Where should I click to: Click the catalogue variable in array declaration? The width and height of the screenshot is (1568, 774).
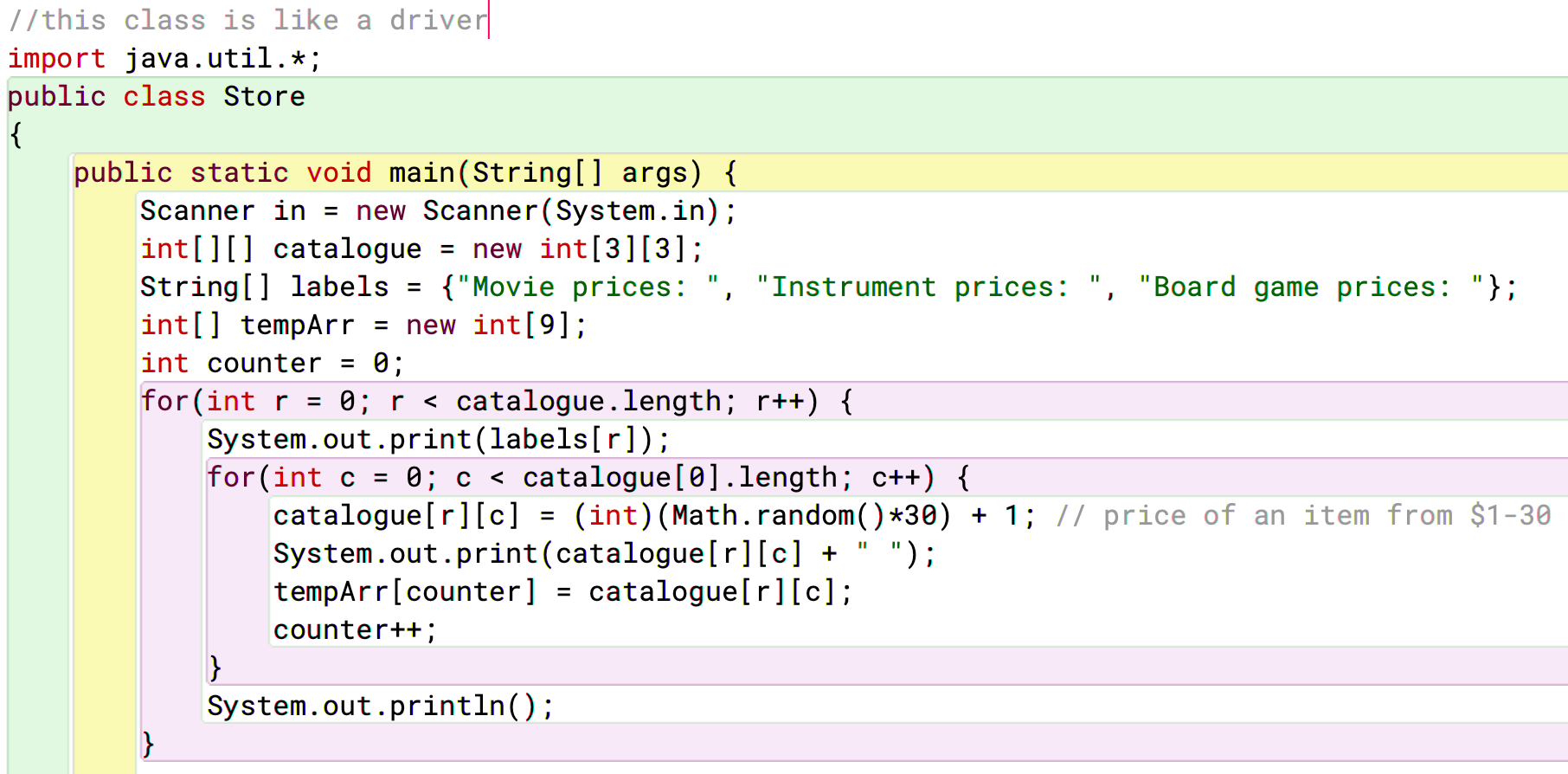pyautogui.click(x=347, y=249)
